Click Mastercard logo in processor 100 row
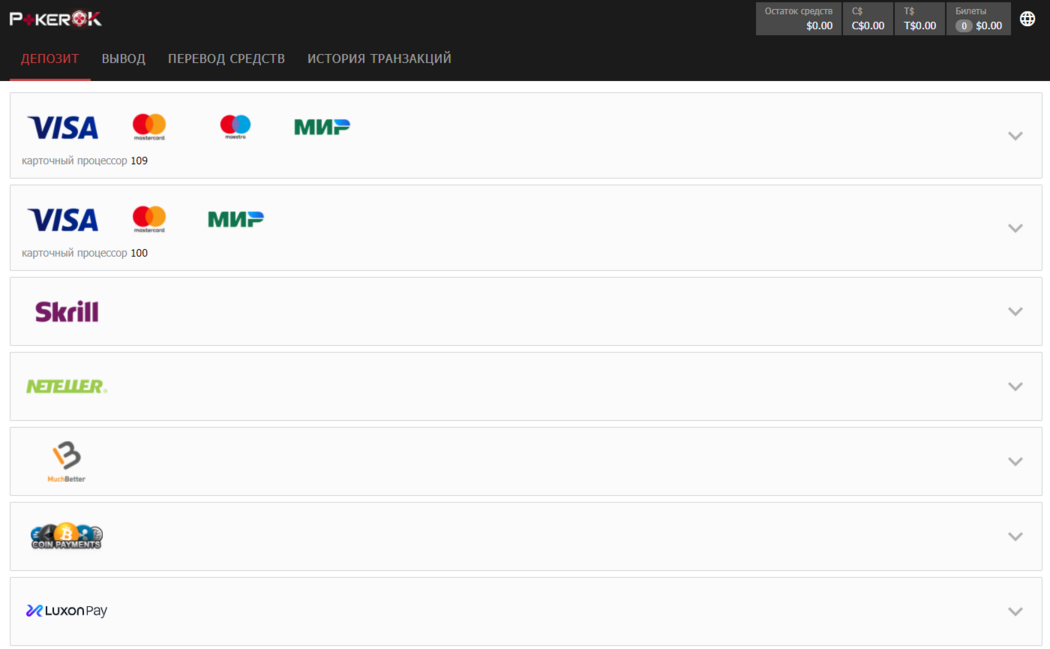 click(149, 219)
